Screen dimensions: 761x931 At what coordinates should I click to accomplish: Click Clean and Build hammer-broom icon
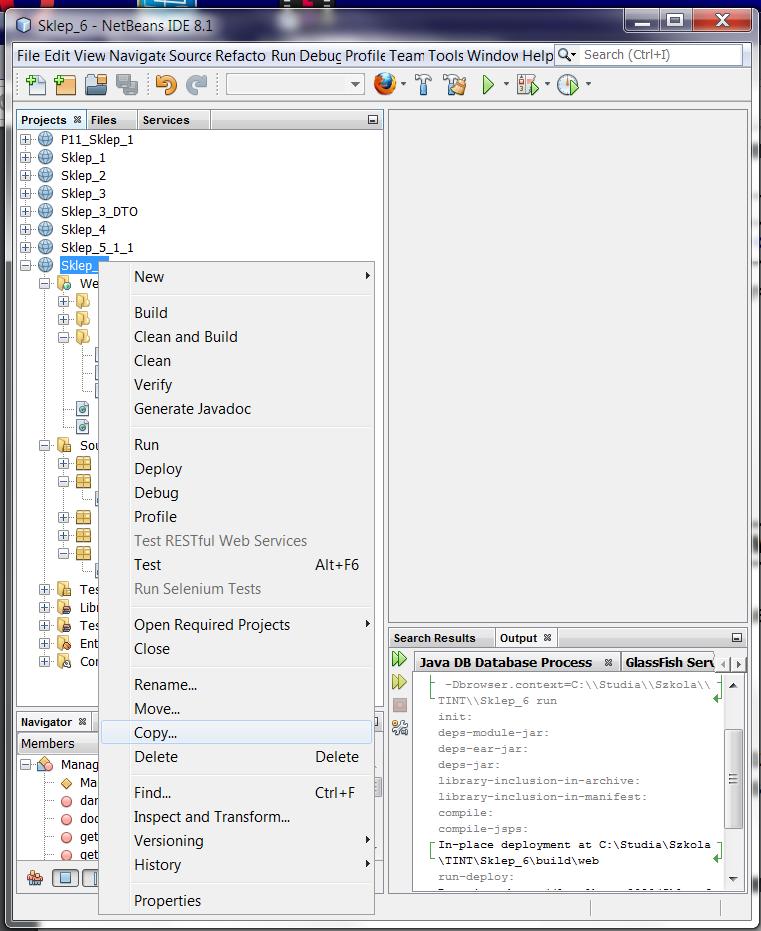coord(455,84)
